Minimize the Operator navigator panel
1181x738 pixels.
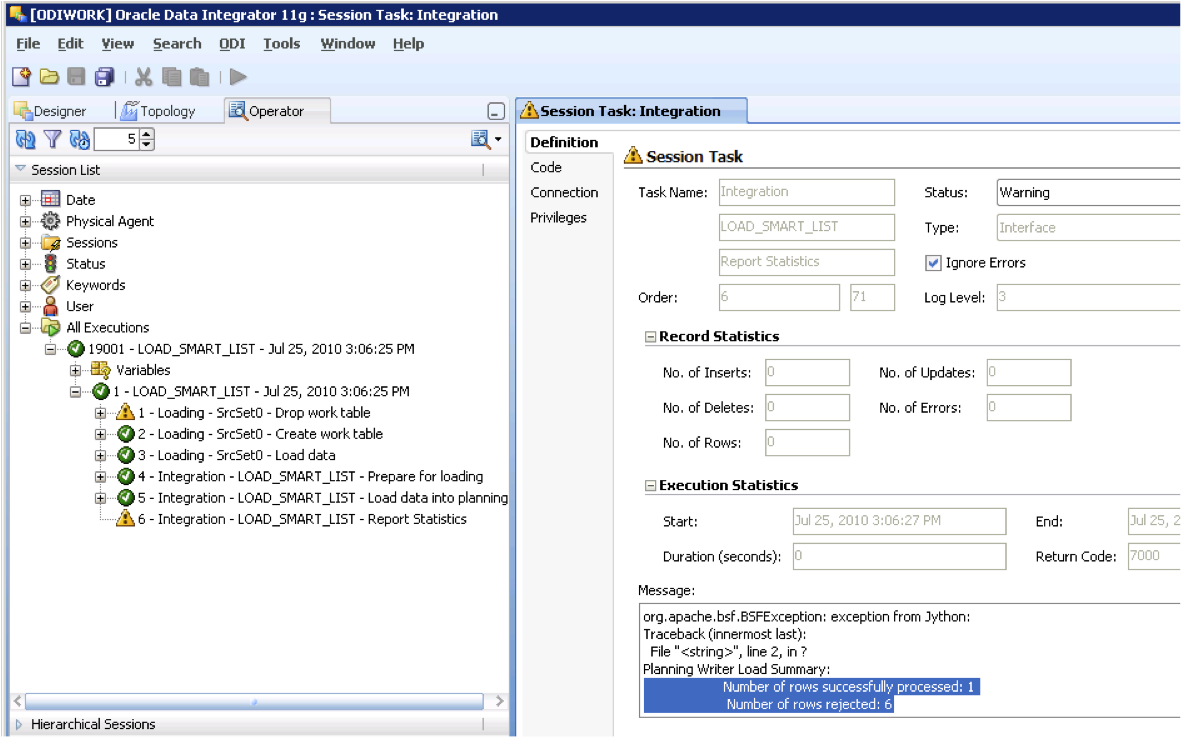496,111
